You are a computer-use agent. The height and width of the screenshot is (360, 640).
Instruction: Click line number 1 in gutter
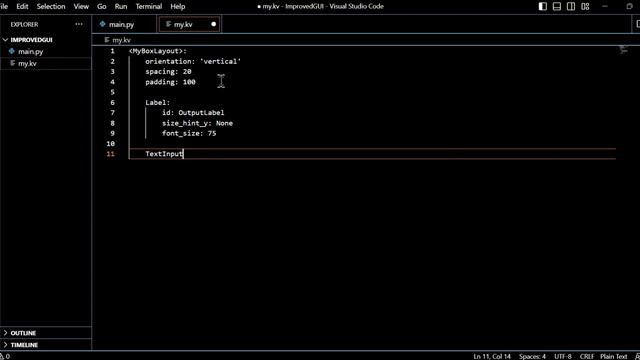pos(112,51)
